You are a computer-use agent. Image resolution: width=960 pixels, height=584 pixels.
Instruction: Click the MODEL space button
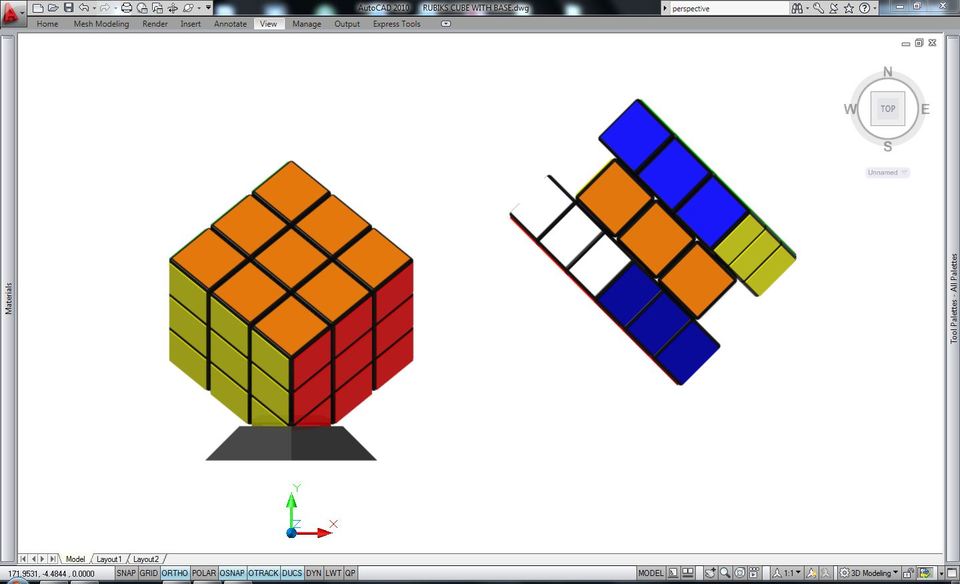pyautogui.click(x=651, y=573)
